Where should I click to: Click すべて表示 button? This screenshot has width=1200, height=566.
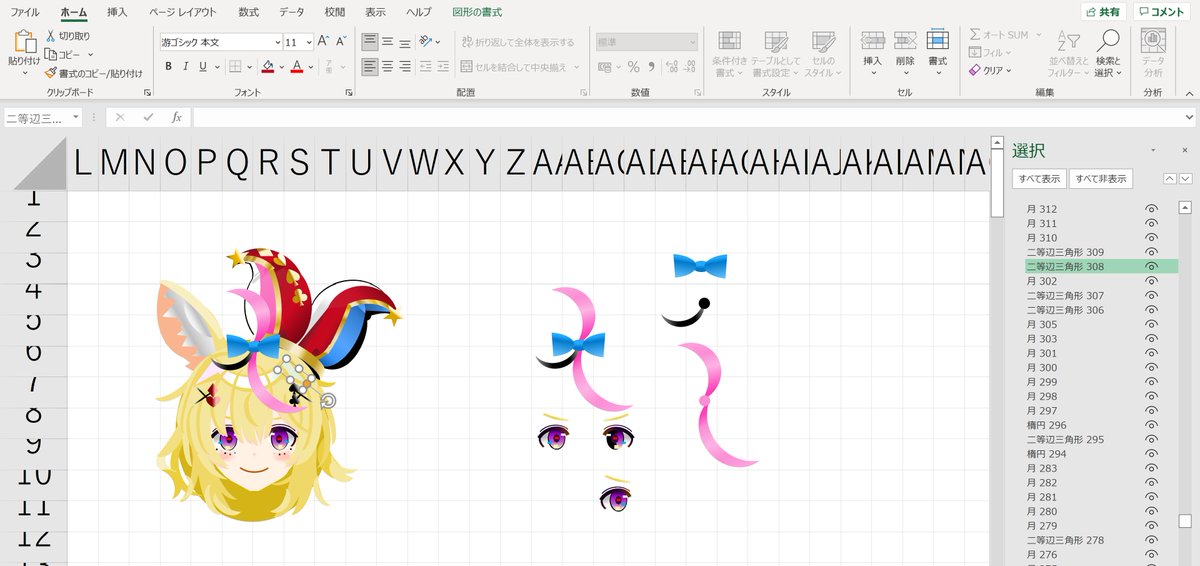[1039, 179]
